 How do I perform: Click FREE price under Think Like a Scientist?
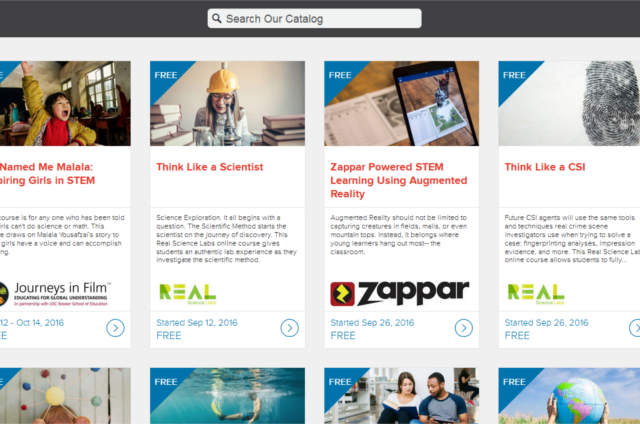pyautogui.click(x=169, y=336)
